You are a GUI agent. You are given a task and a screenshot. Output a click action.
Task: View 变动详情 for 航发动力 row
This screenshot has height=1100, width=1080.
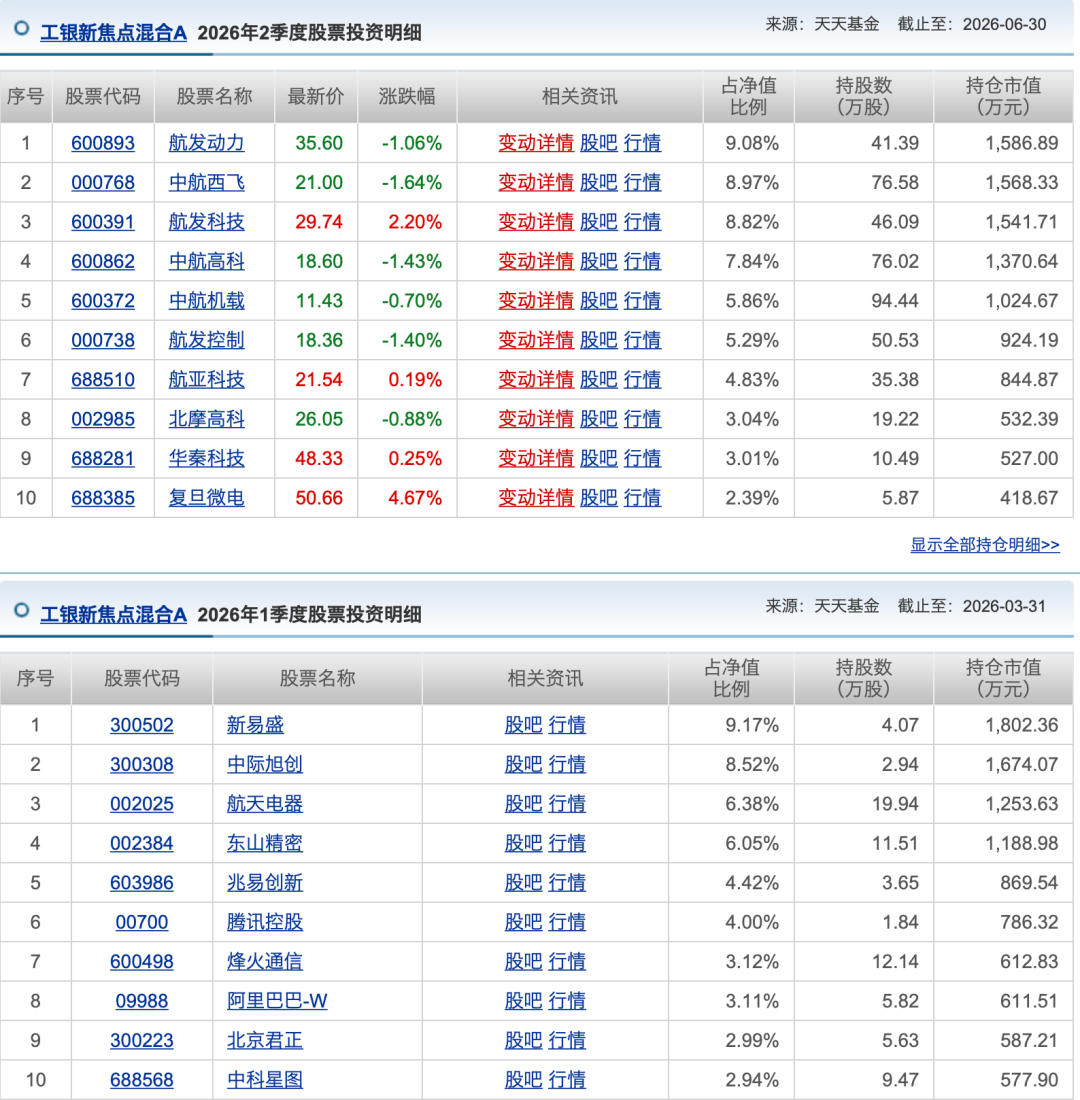[x=536, y=143]
